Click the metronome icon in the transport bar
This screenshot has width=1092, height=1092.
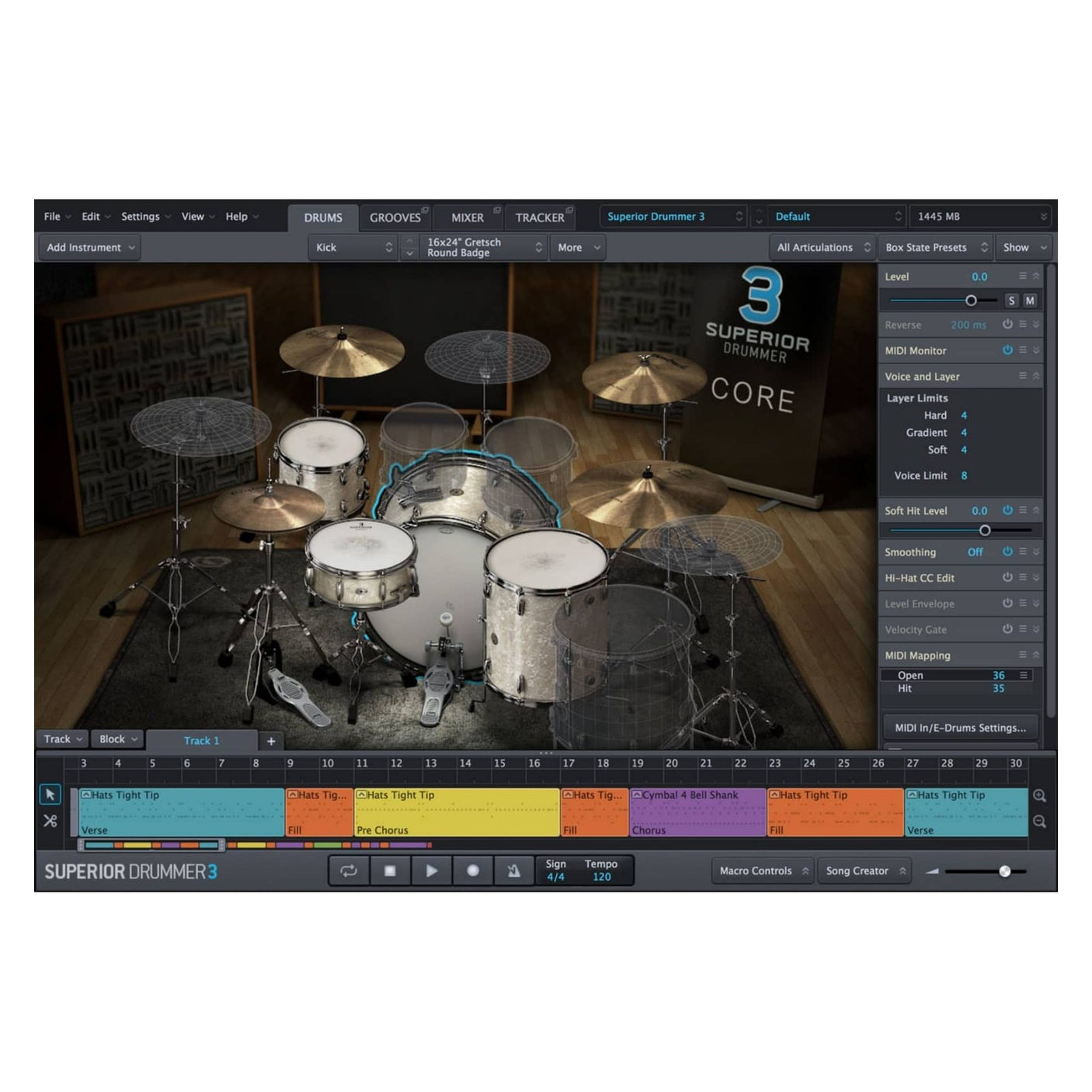click(515, 871)
